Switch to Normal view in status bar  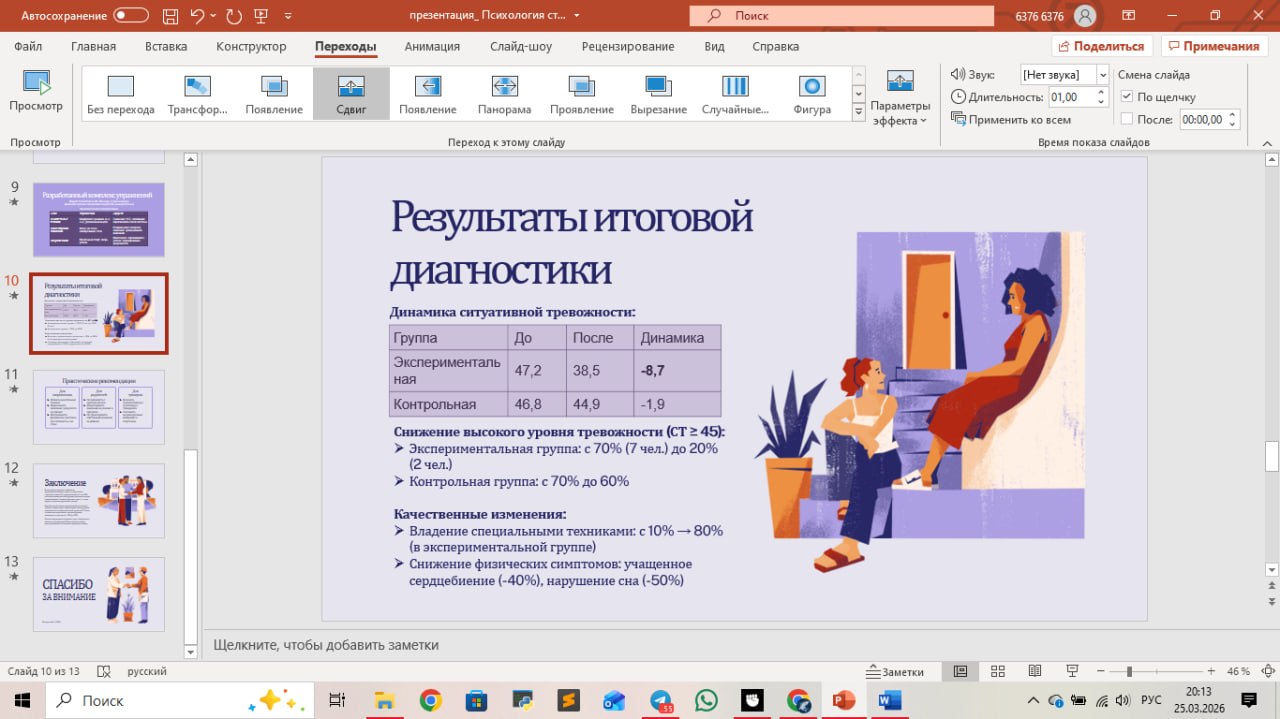click(x=960, y=671)
